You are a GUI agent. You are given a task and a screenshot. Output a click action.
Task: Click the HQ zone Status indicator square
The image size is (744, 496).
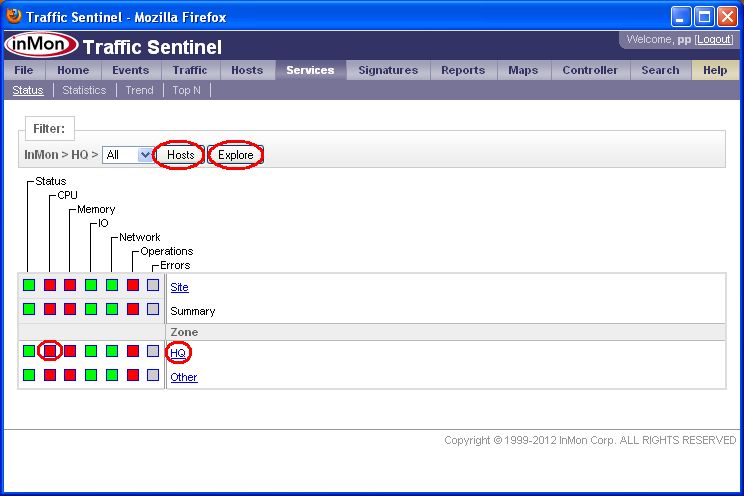pos(29,351)
